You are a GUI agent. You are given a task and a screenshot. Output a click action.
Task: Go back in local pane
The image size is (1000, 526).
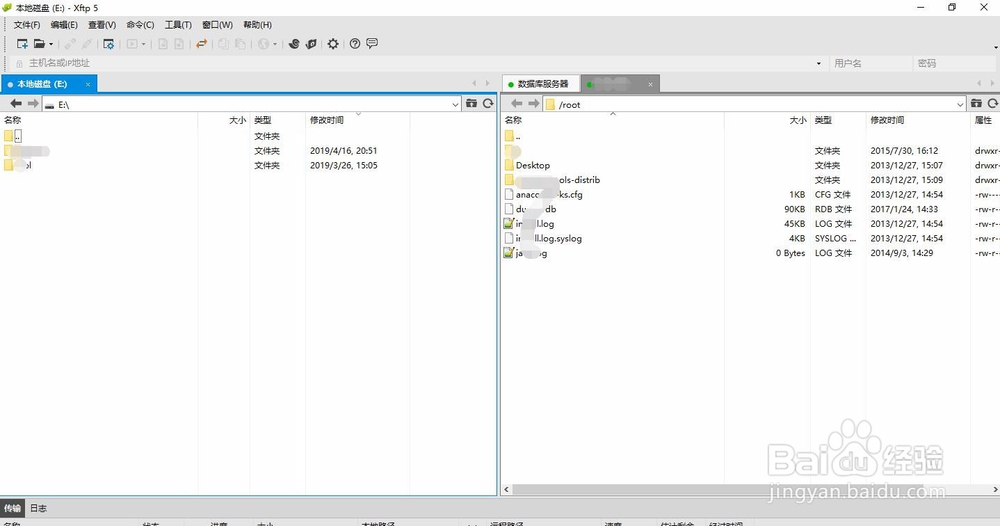pos(16,103)
